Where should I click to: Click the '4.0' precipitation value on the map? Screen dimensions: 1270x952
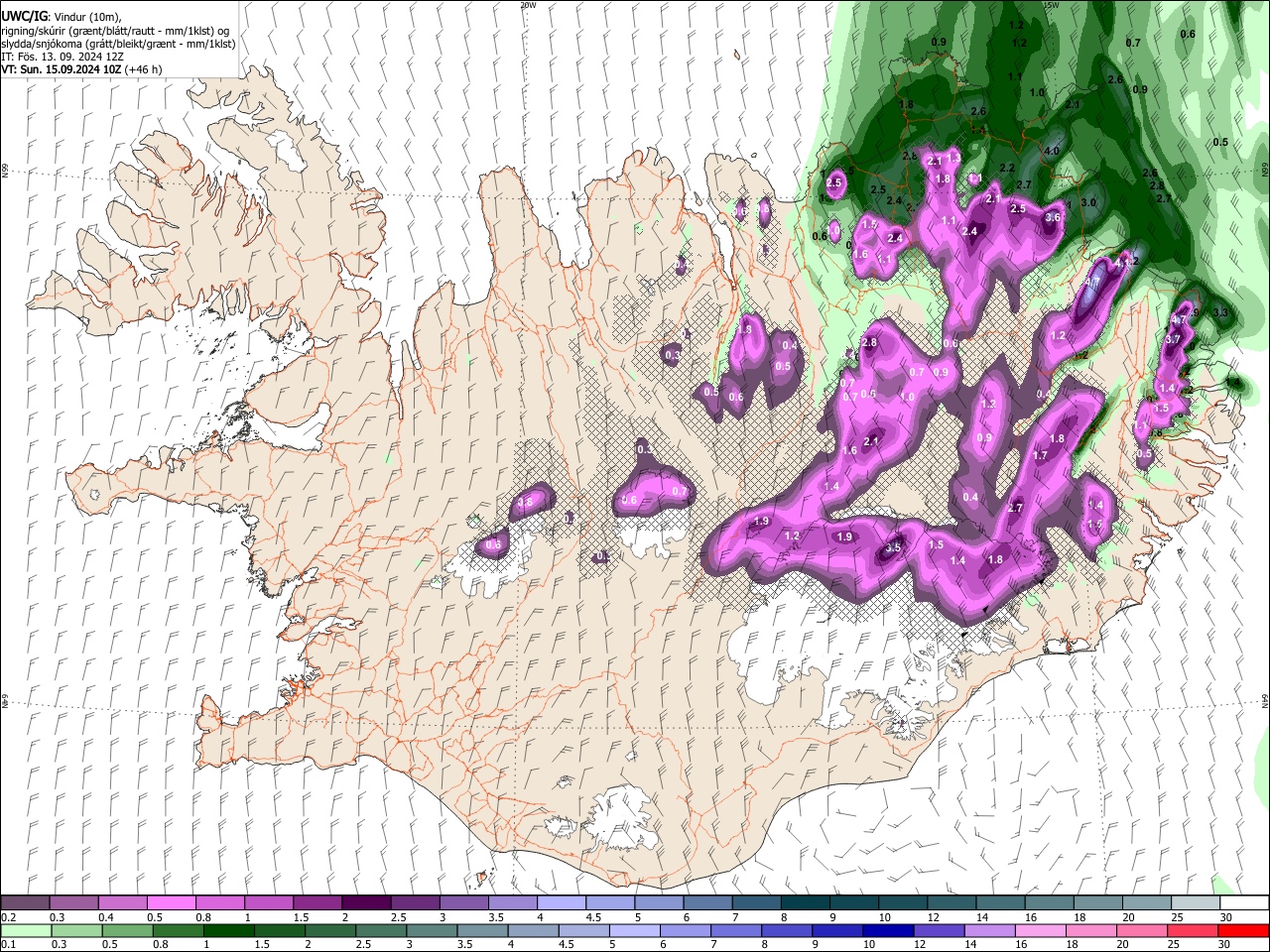1052,151
